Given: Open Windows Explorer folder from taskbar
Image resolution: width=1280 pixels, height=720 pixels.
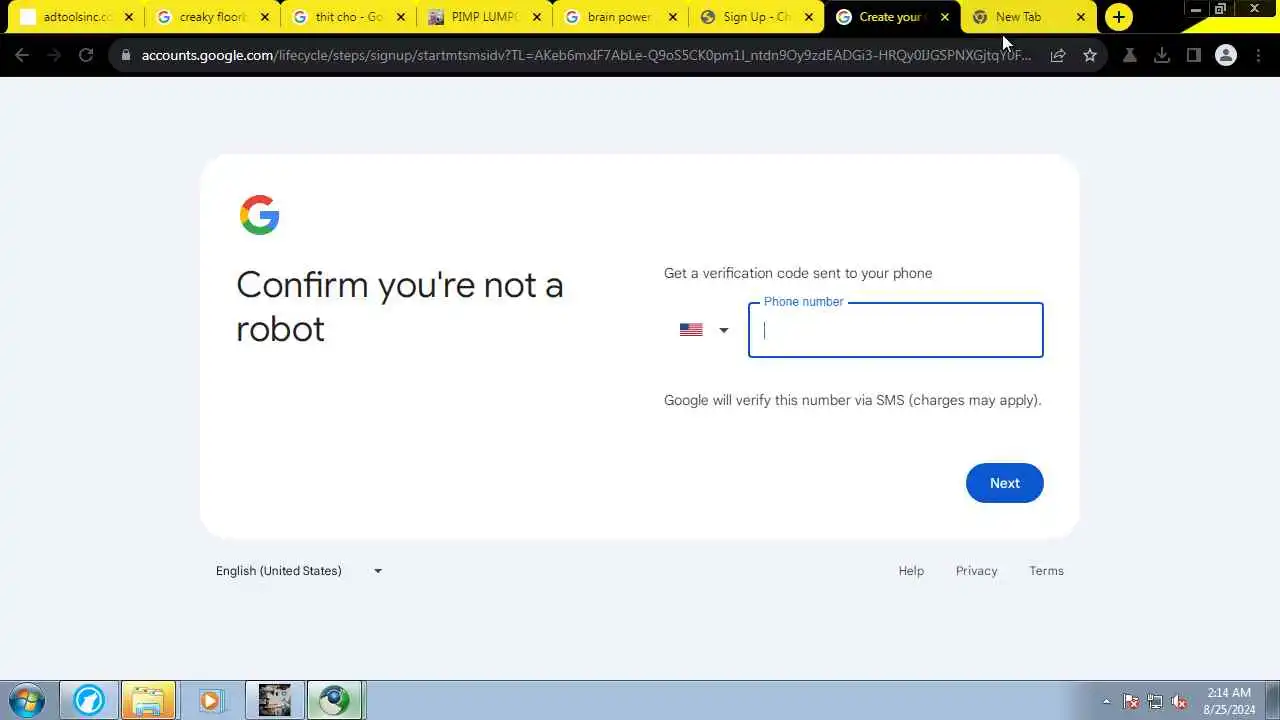Looking at the screenshot, I should pos(148,700).
